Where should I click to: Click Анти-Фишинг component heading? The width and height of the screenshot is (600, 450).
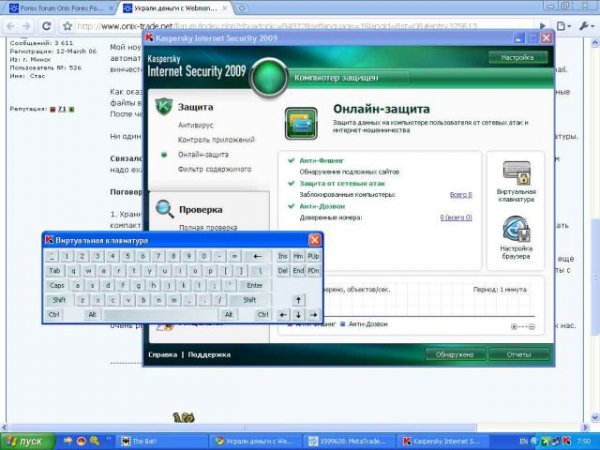coord(321,161)
